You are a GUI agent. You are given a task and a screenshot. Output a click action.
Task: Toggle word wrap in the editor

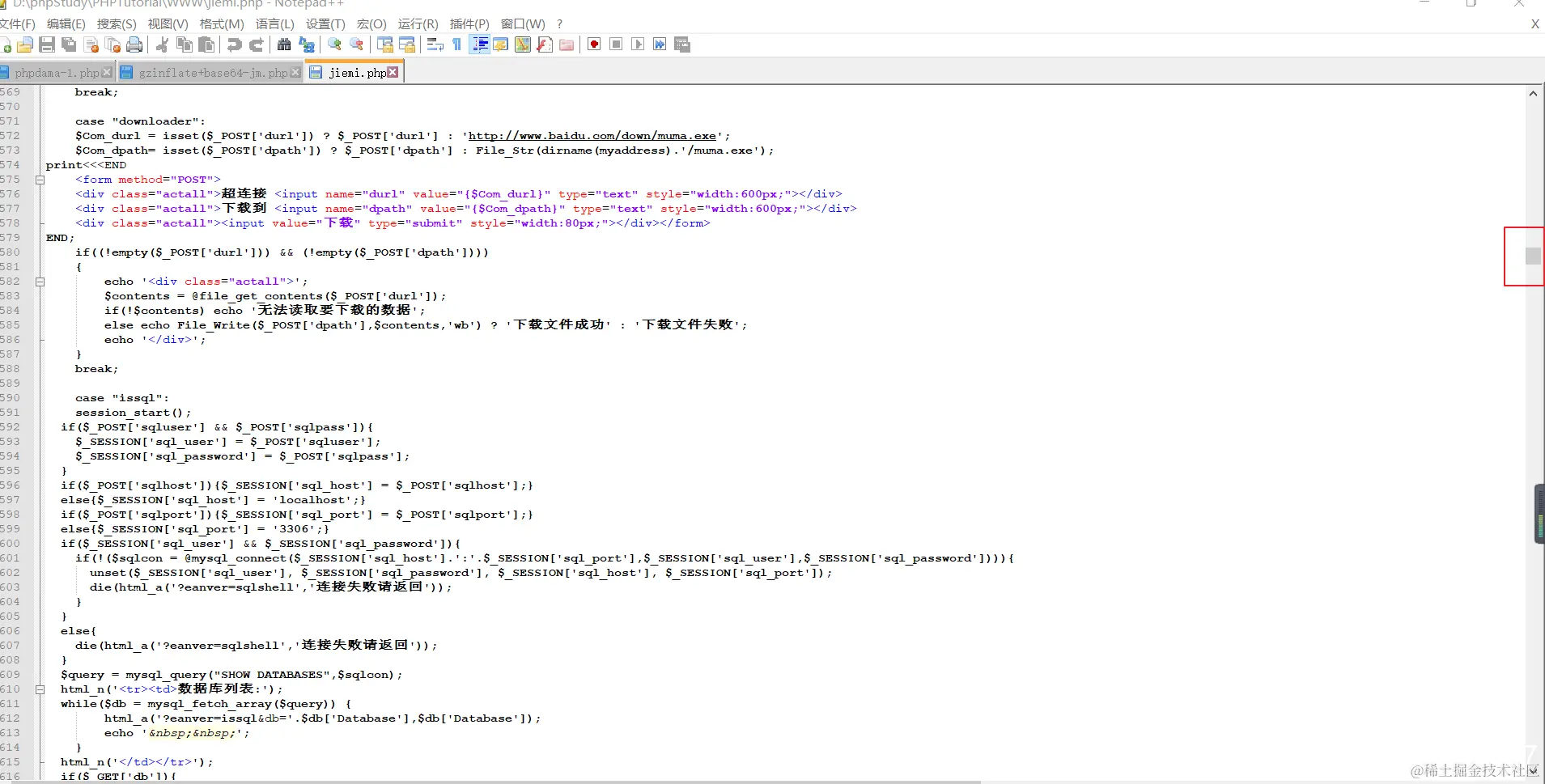click(x=435, y=44)
